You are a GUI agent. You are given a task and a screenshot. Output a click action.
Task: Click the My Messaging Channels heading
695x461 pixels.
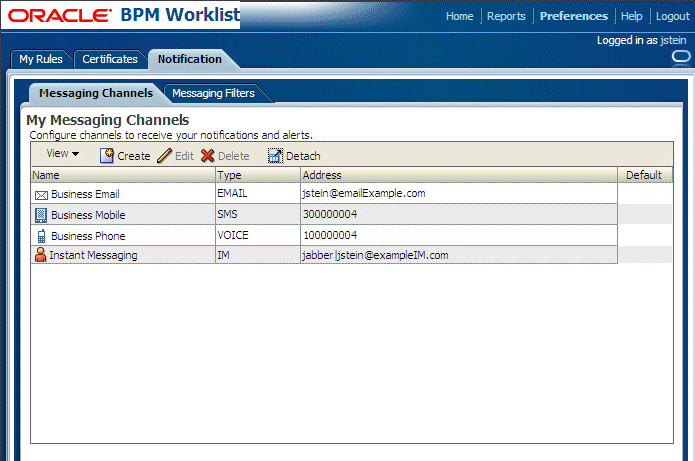108,120
